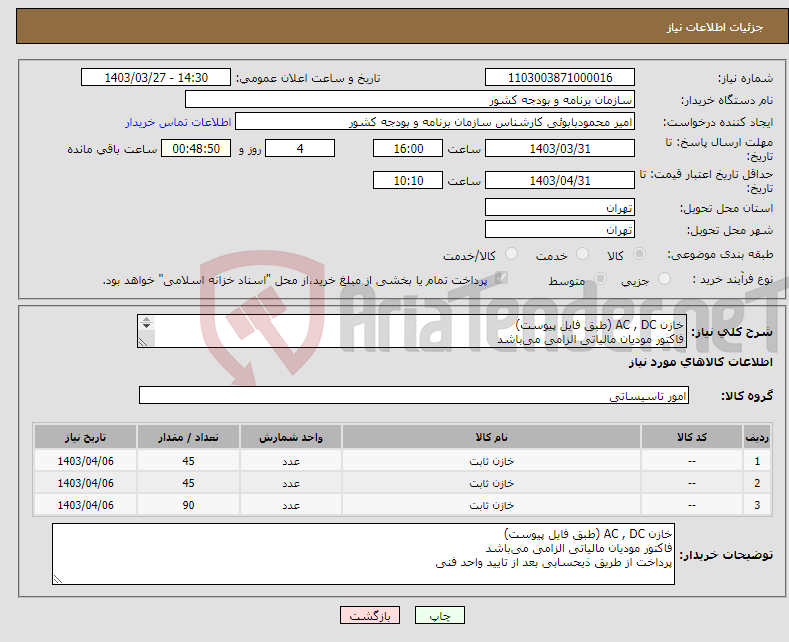Select the خدمت radio button
789x642 pixels.
pyautogui.click(x=582, y=254)
